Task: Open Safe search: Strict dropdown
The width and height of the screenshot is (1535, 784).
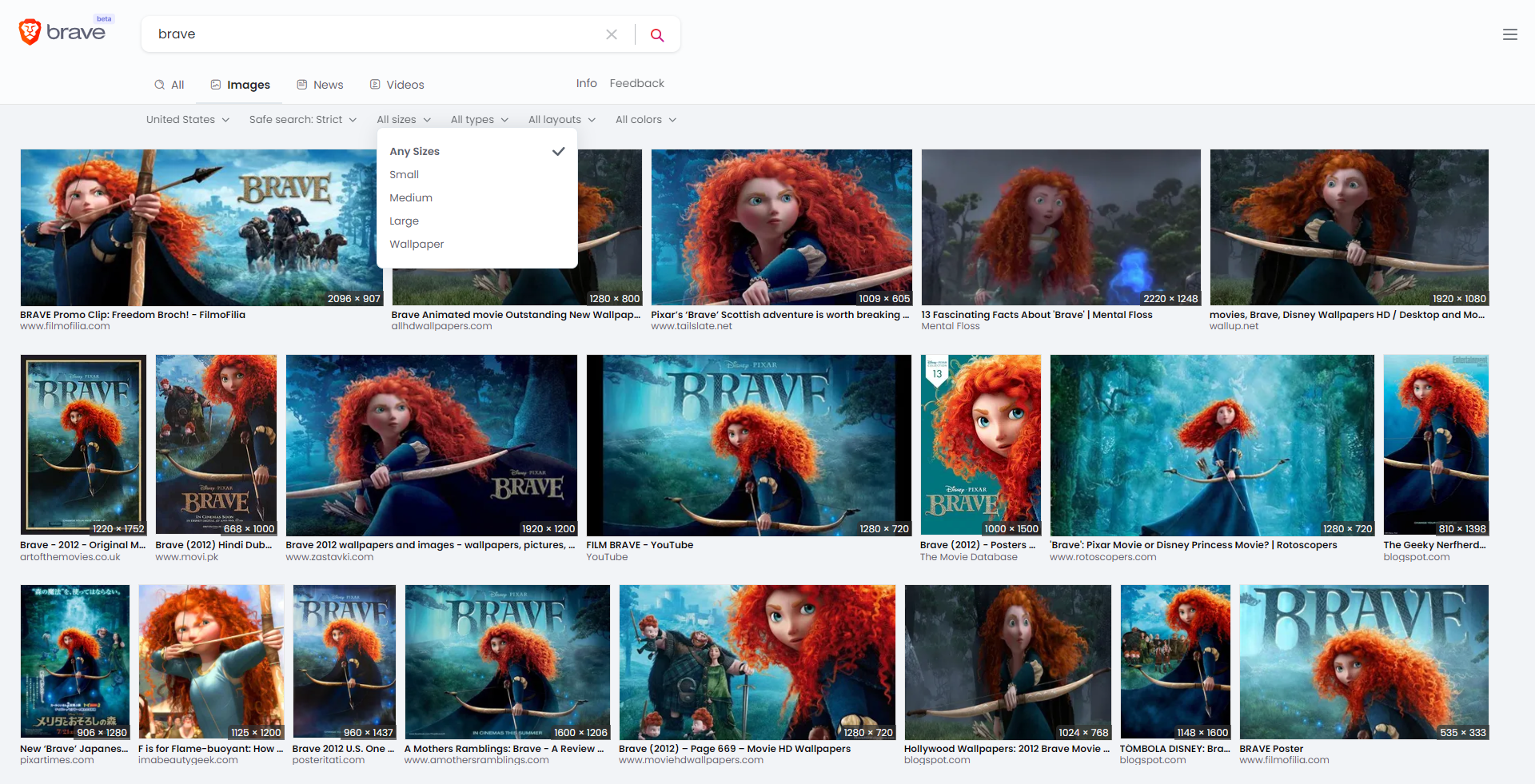Action: click(x=303, y=119)
